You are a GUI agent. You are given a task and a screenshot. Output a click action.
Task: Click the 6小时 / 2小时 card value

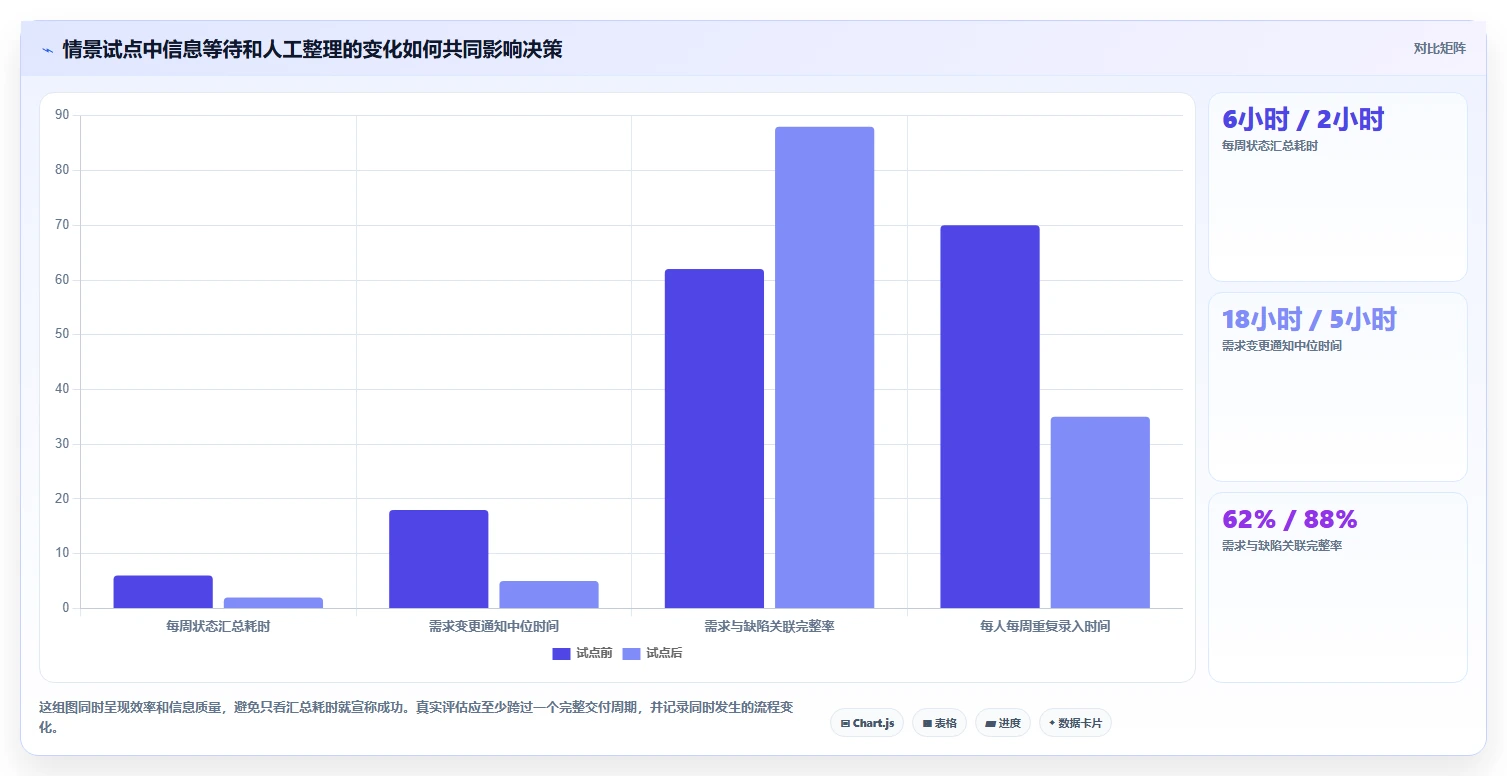1303,120
